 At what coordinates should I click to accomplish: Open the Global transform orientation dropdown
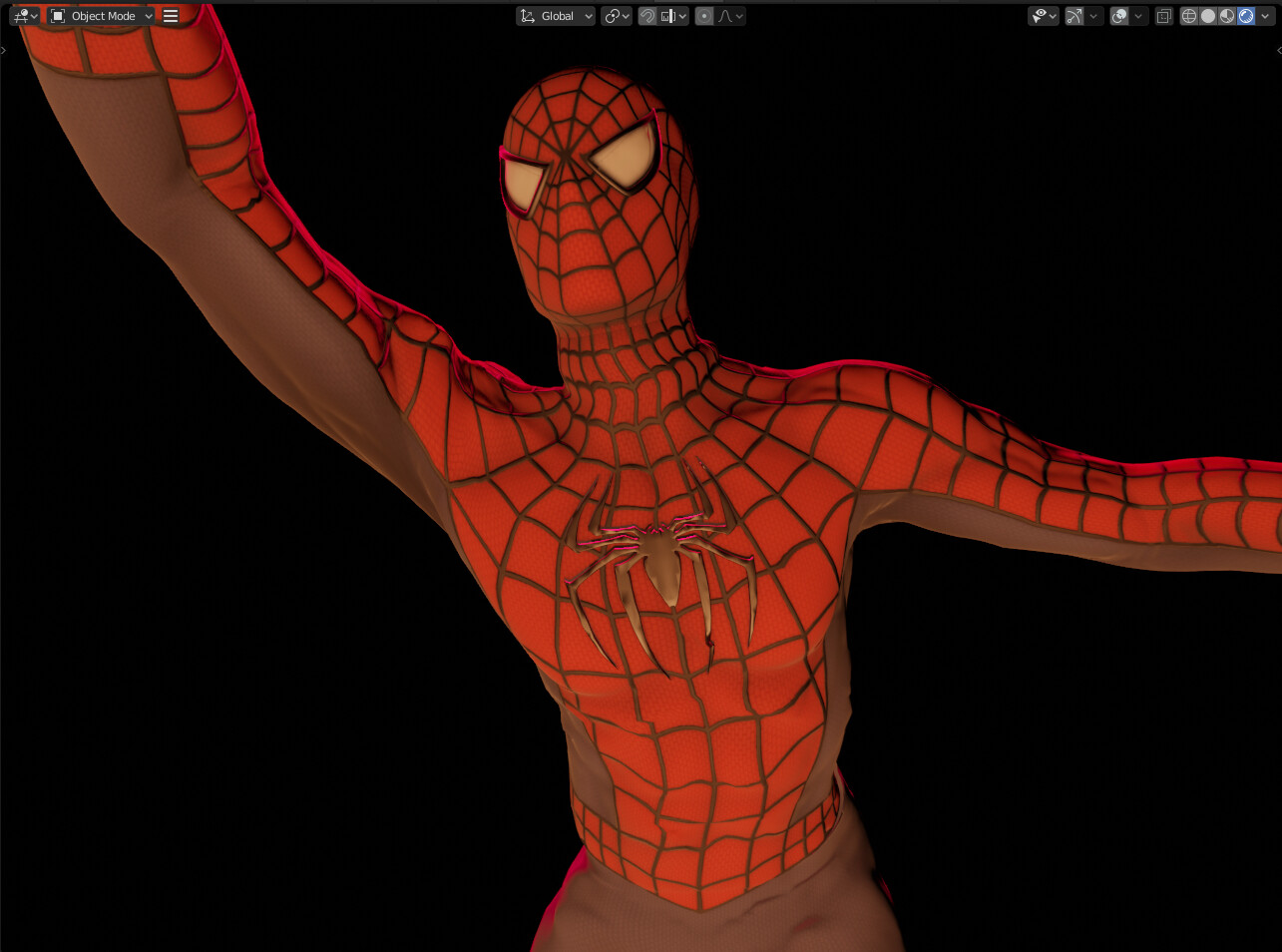coord(556,16)
